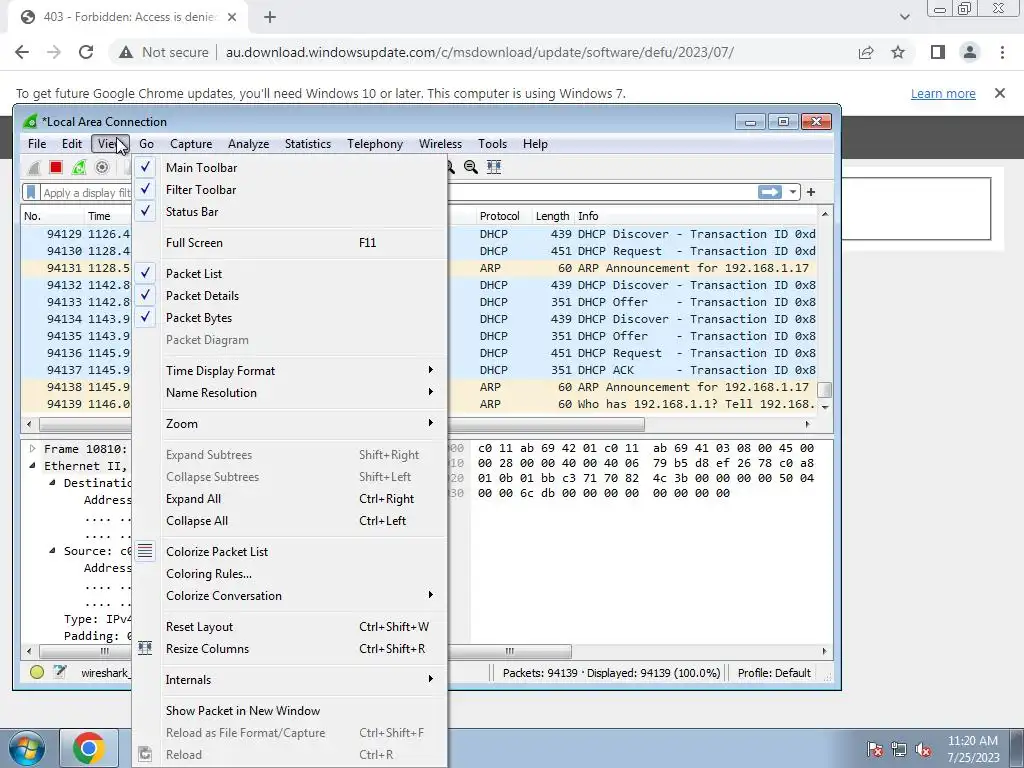1024x768 pixels.
Task: Choose Expand All in the View menu
Action: (x=290, y=498)
